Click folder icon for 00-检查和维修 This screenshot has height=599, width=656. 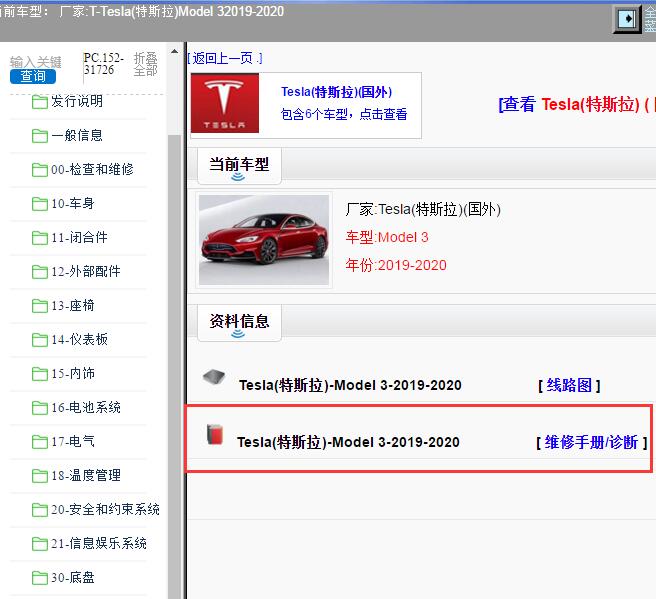(x=40, y=169)
